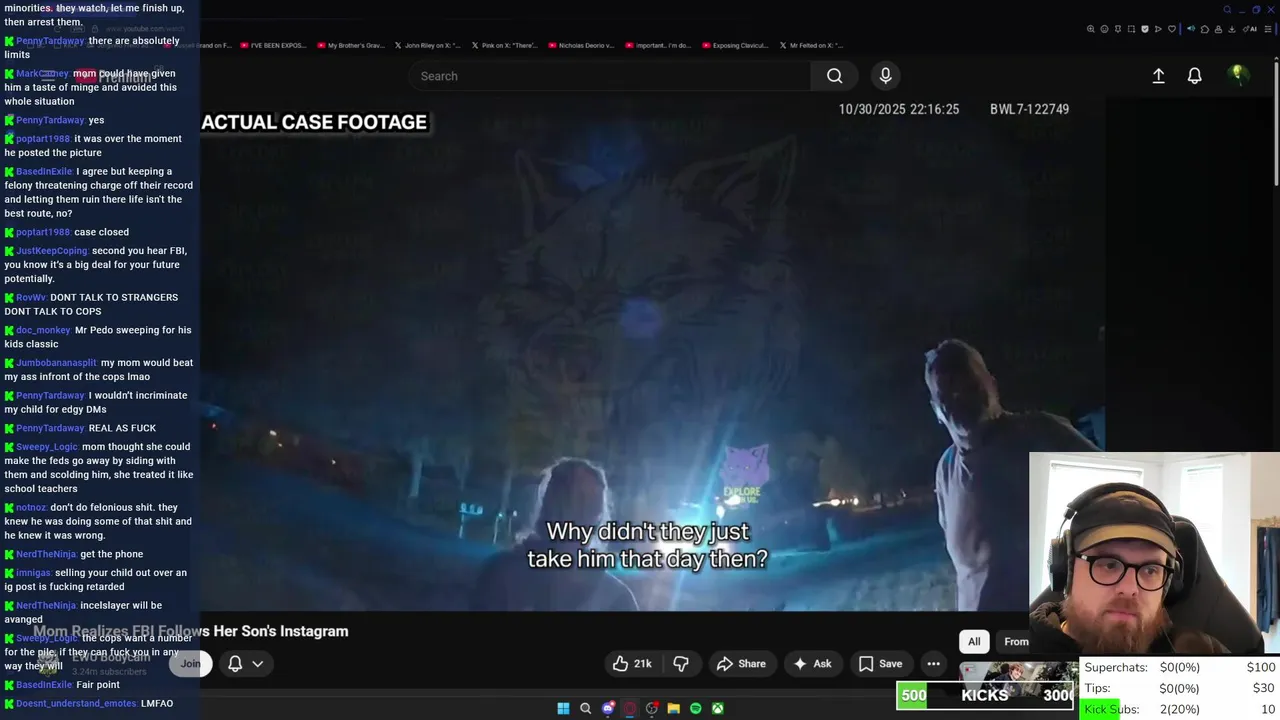This screenshot has width=1280, height=720.
Task: Open Opera browser from taskbar
Action: [x=630, y=708]
